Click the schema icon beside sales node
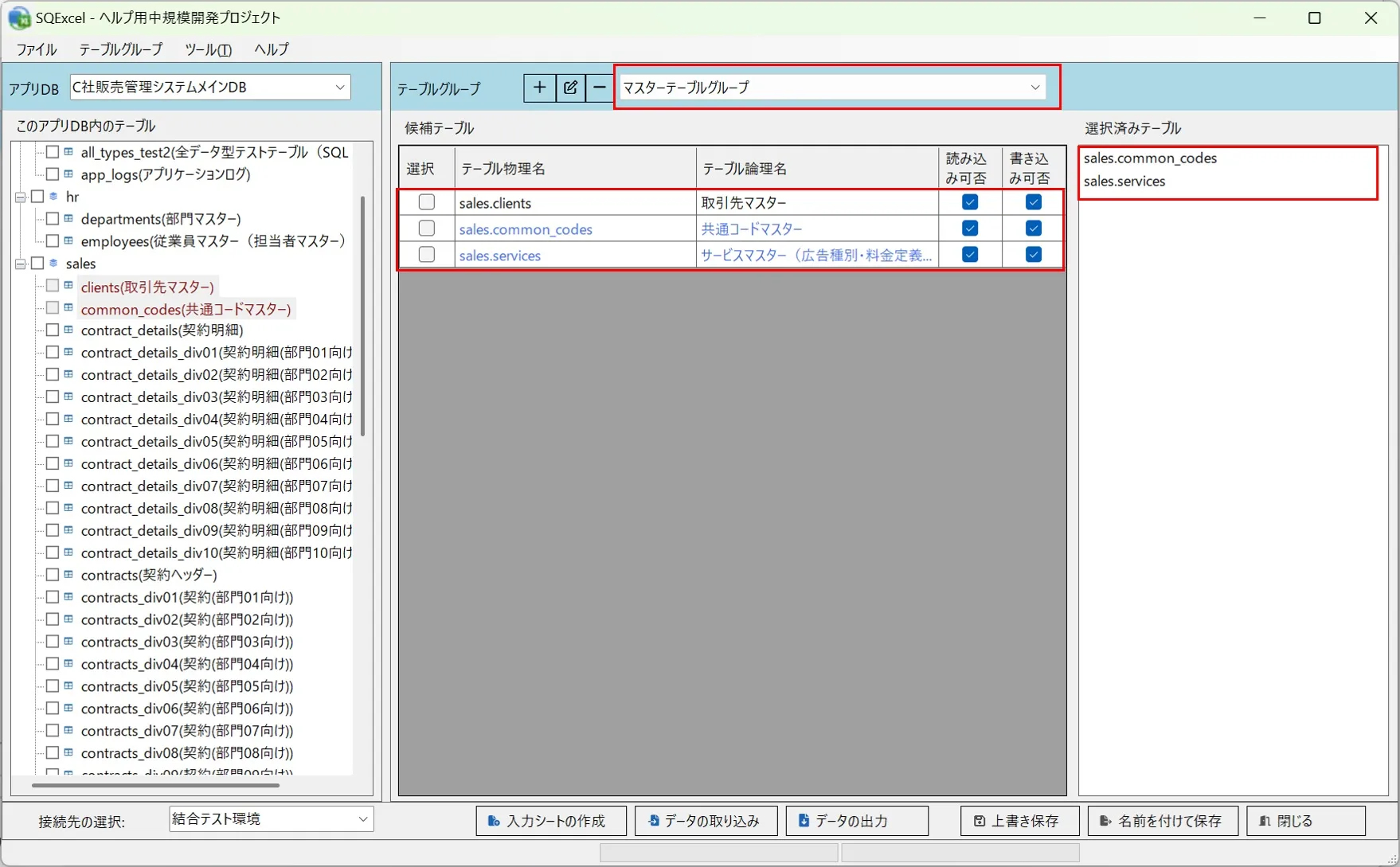 coord(53,263)
